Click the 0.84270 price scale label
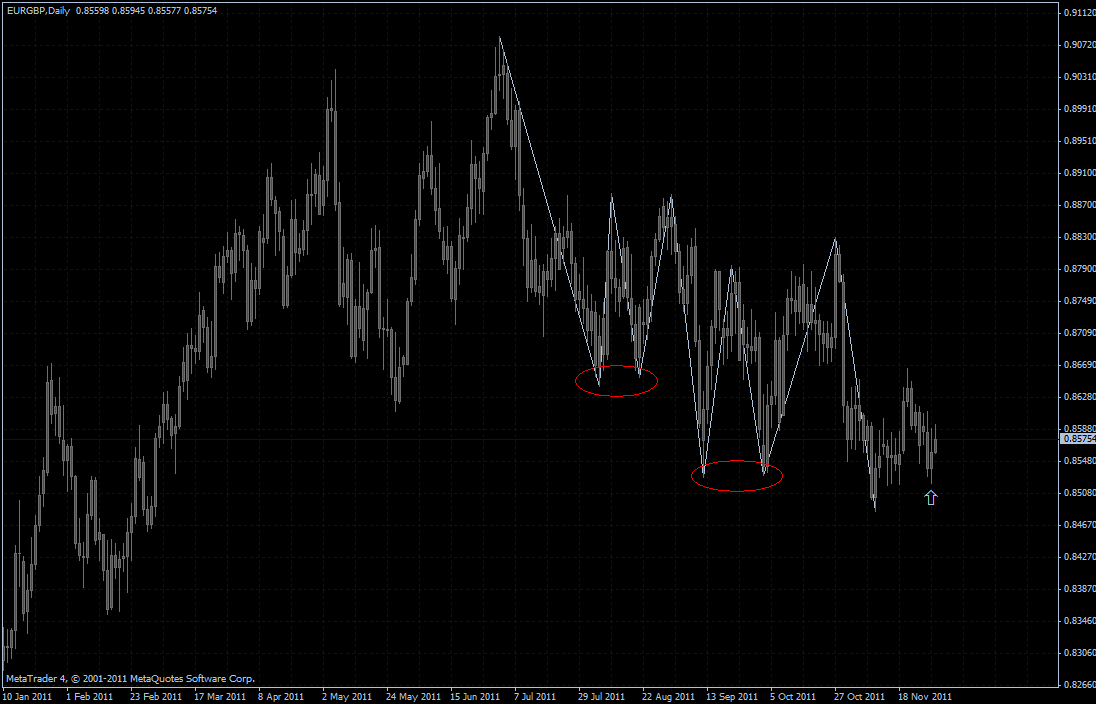Image resolution: width=1096 pixels, height=704 pixels. click(1080, 556)
